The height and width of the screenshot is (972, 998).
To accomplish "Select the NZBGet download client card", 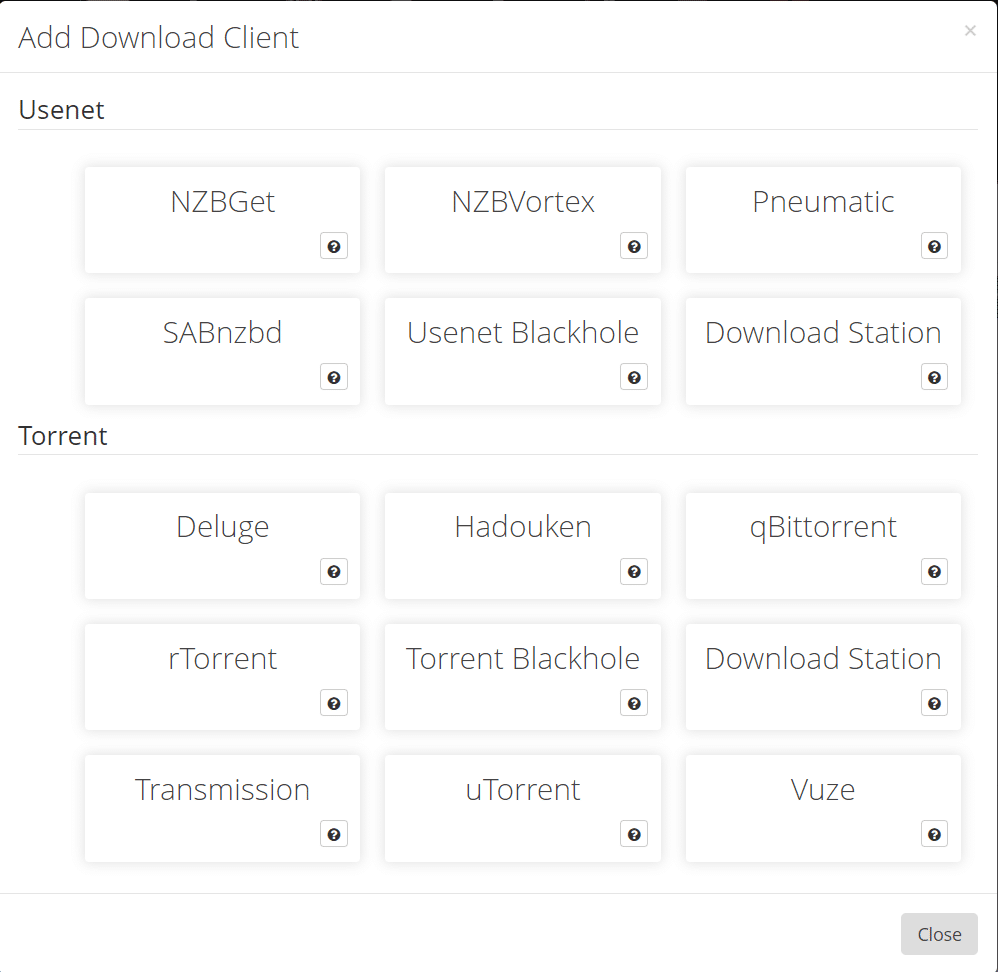I will tap(222, 220).
